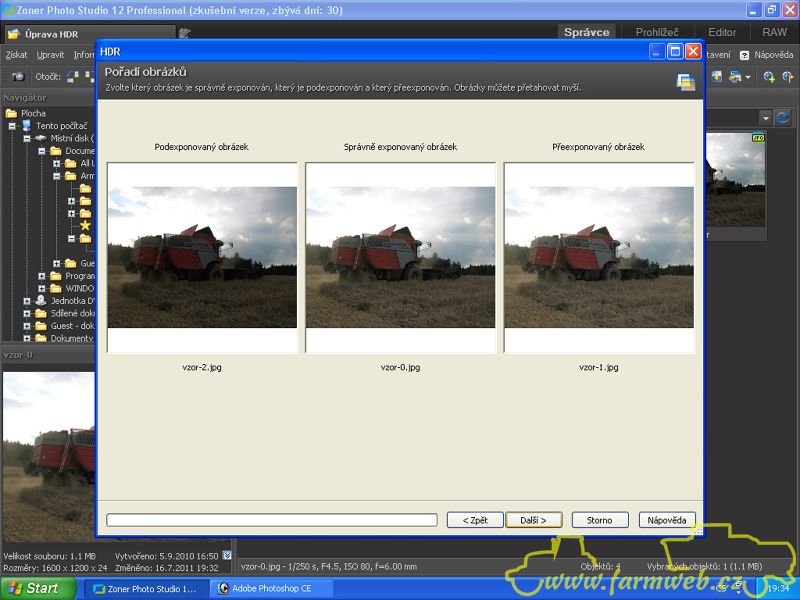Open the printer icon dropdown arrow
This screenshot has height=600, width=800.
pyautogui.click(x=748, y=76)
